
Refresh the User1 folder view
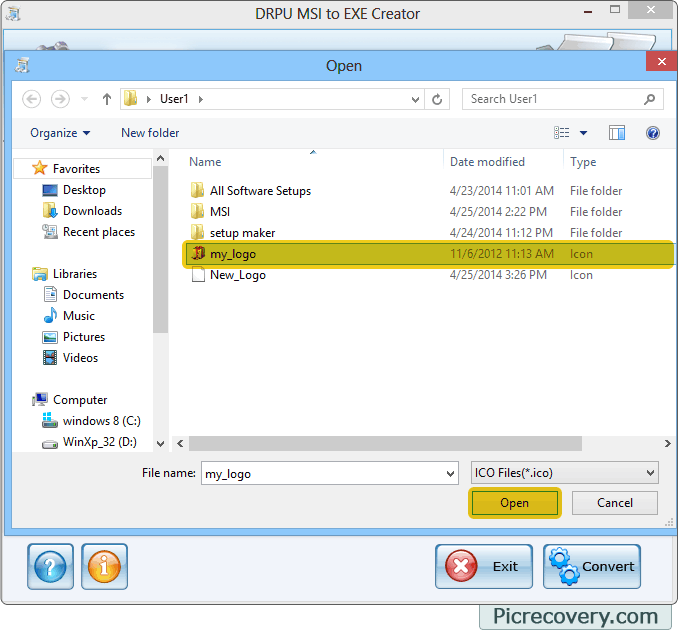437,99
